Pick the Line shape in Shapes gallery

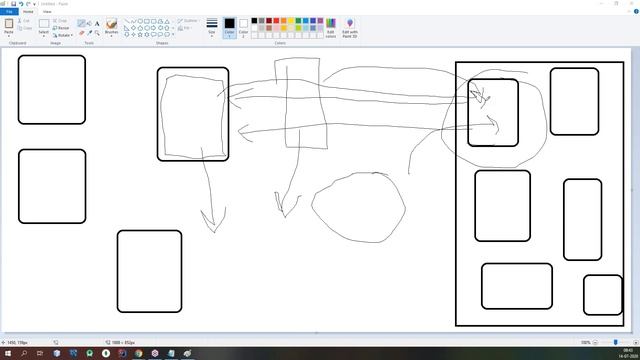[x=127, y=21]
